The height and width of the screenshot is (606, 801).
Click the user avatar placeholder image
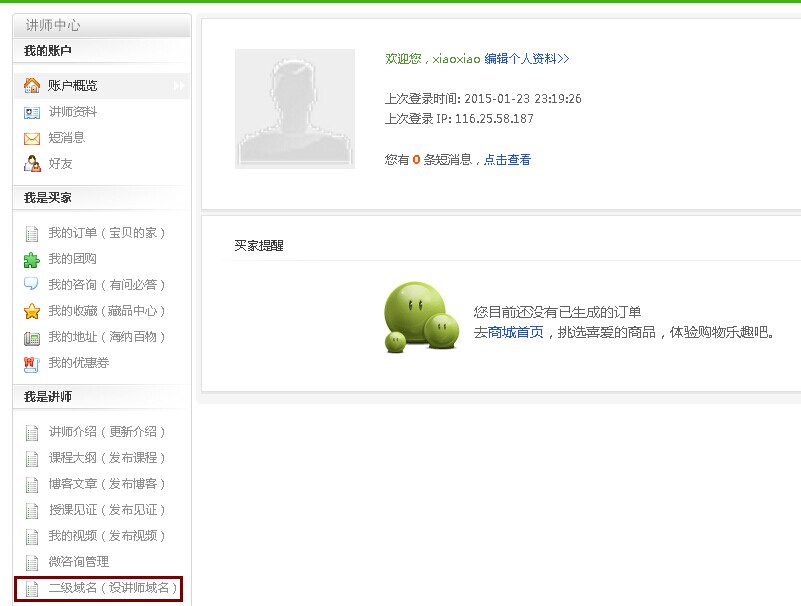click(x=295, y=108)
